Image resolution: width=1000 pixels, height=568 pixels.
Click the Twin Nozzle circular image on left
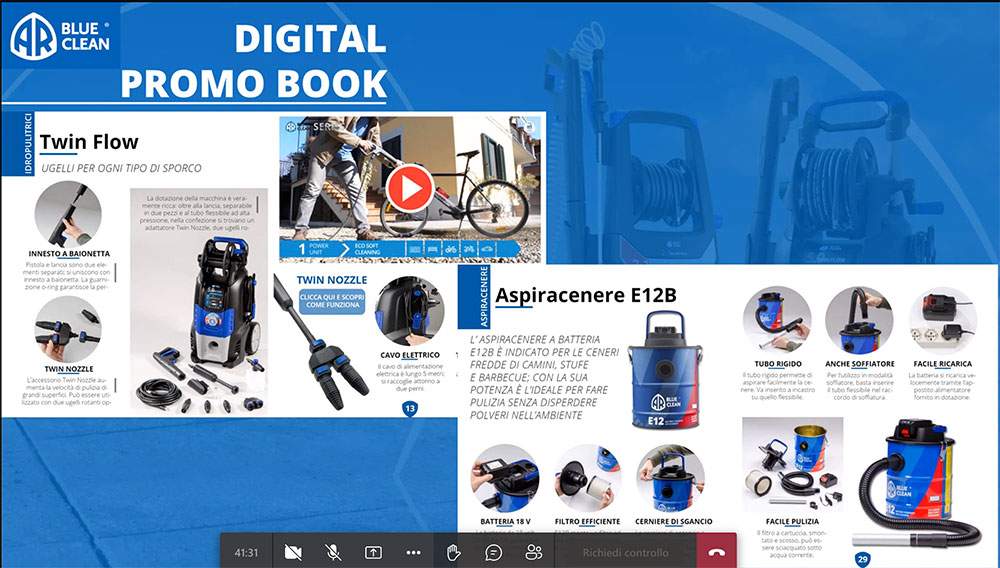pos(68,330)
